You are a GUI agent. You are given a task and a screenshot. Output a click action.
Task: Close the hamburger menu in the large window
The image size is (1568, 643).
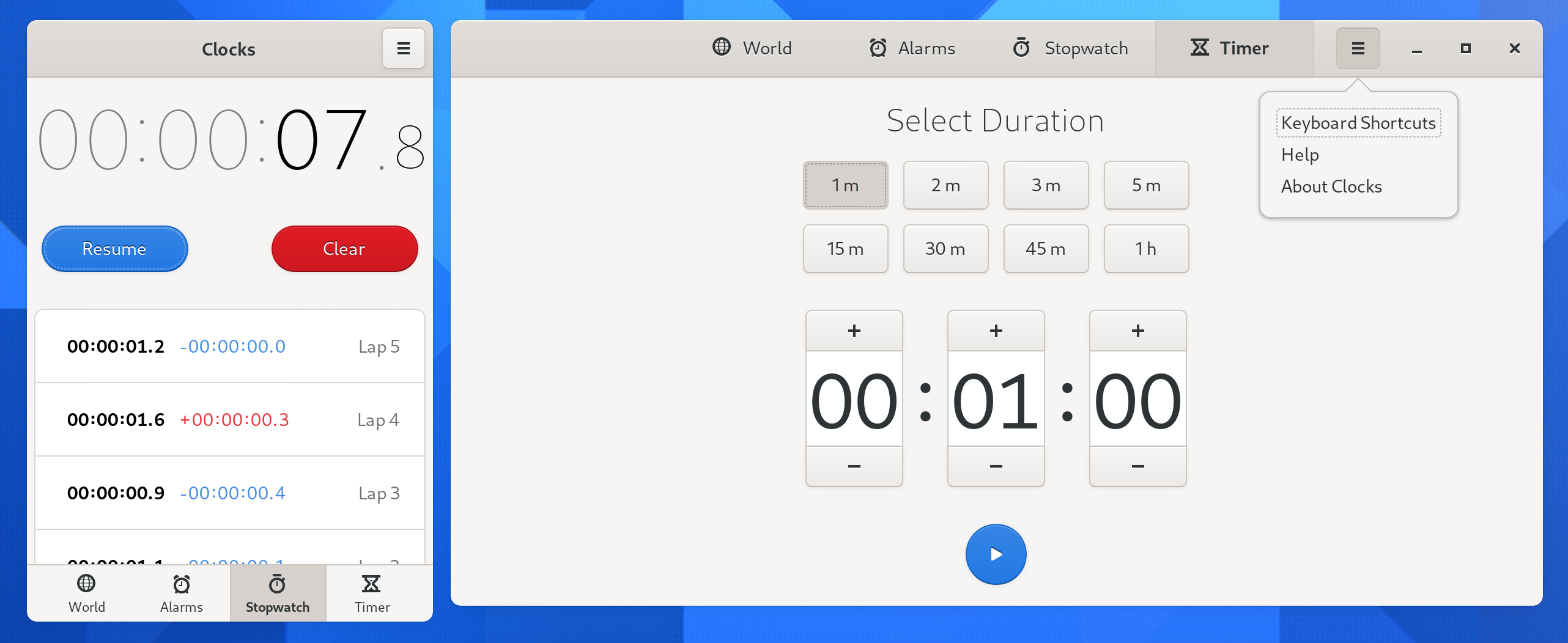tap(1358, 48)
